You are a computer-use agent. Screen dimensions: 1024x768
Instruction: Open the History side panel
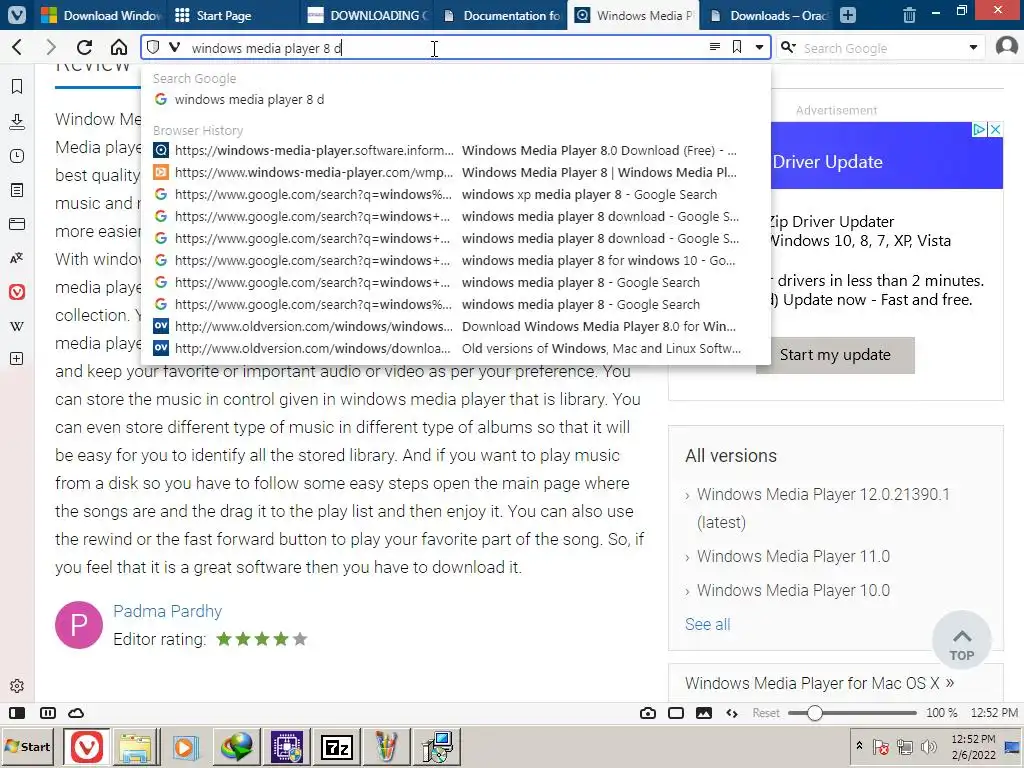(17, 156)
